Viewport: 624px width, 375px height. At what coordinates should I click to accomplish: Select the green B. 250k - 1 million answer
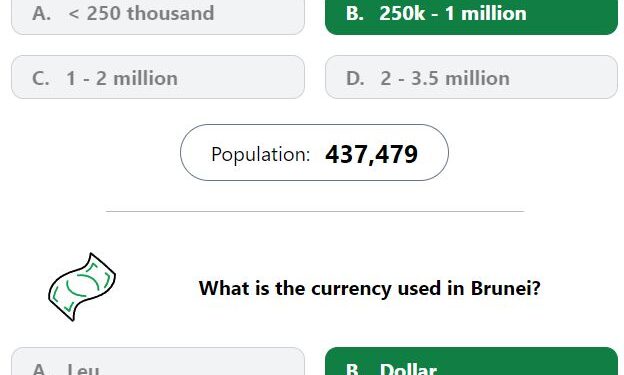point(471,17)
